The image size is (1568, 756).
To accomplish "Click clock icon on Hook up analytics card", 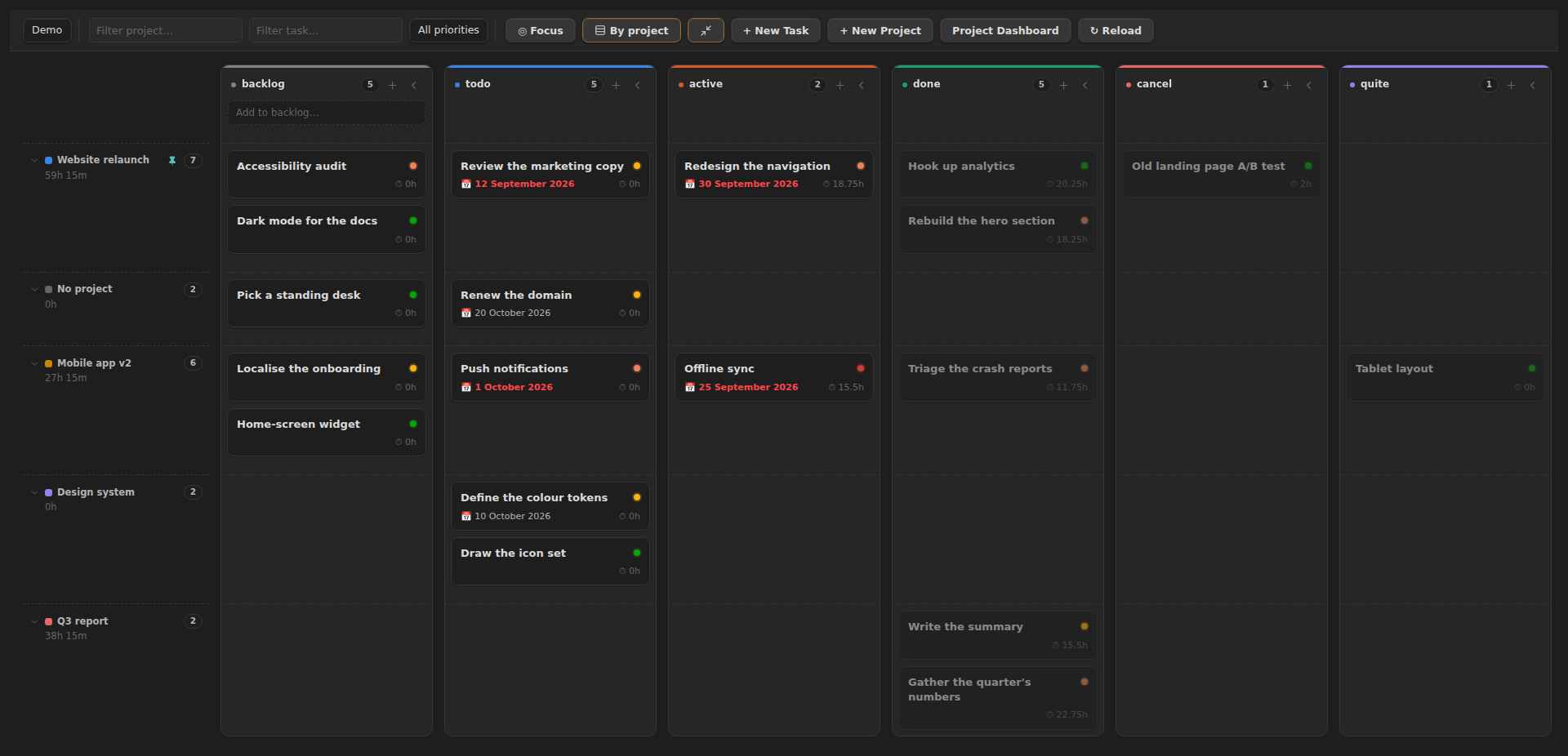I will (x=1050, y=185).
